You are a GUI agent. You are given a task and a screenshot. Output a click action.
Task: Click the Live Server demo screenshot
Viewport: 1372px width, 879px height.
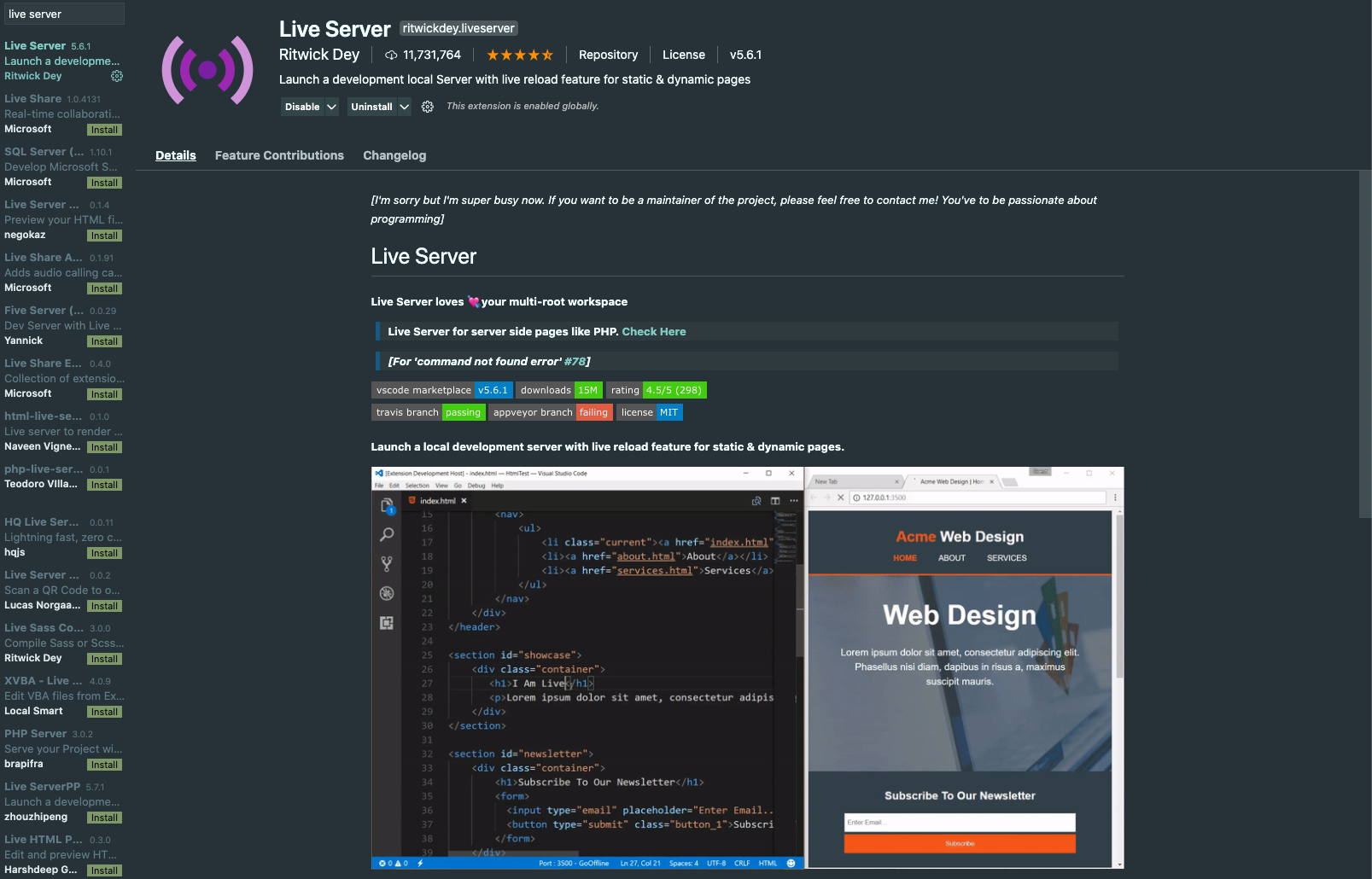[x=747, y=668]
